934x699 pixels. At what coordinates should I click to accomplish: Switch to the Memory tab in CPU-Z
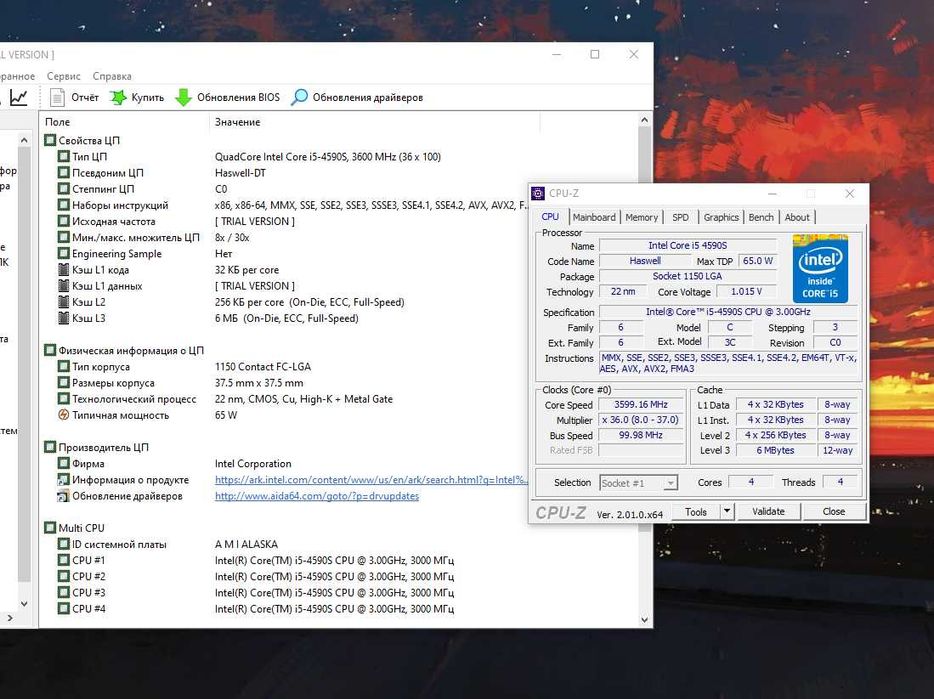tap(642, 218)
